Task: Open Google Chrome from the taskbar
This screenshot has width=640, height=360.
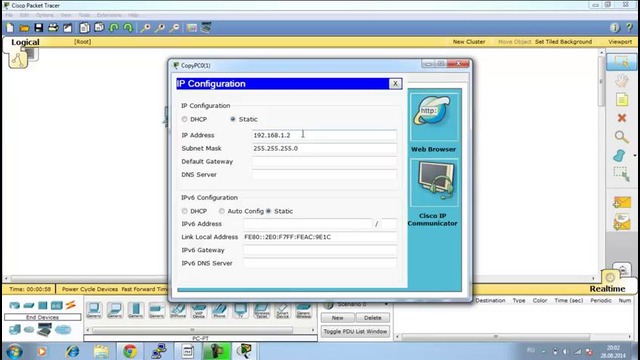Action: point(130,351)
